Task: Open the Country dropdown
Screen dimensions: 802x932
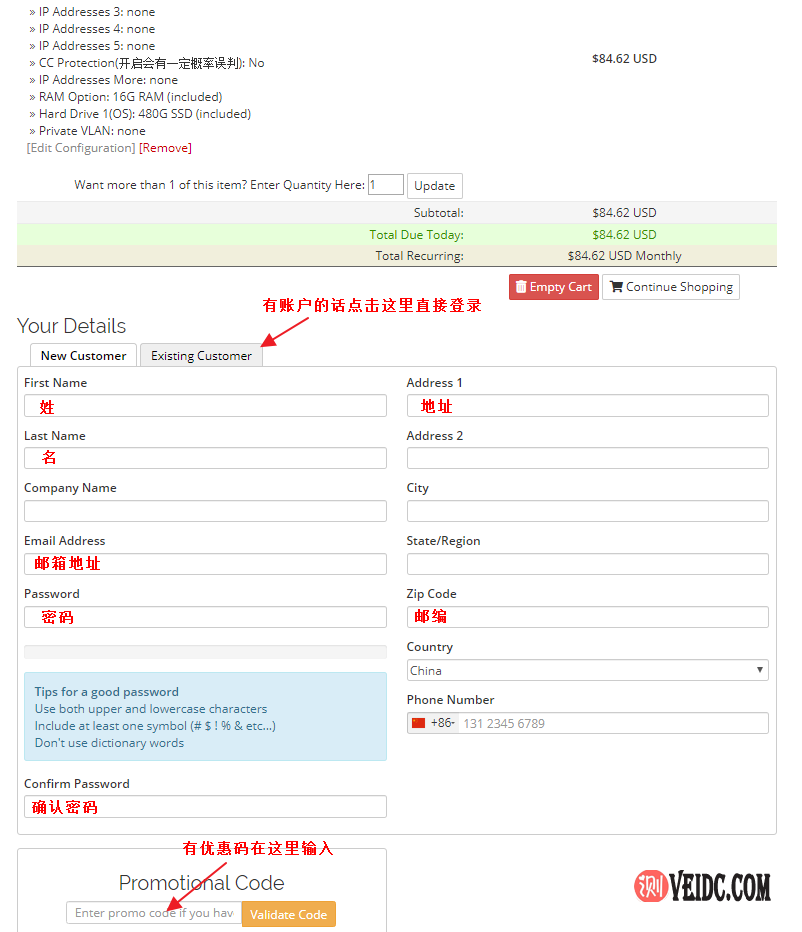Action: coord(587,670)
